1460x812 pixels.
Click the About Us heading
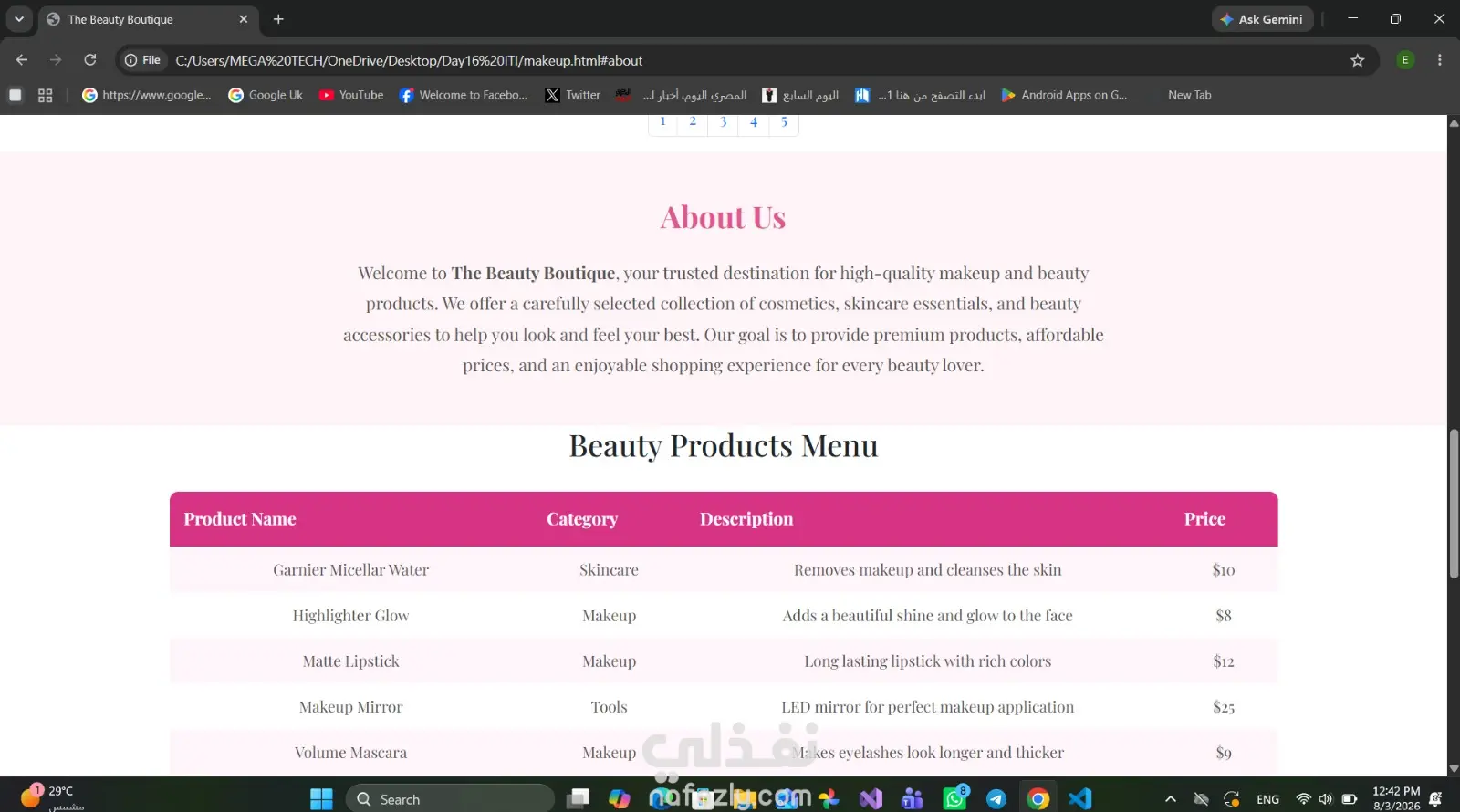[x=723, y=217]
